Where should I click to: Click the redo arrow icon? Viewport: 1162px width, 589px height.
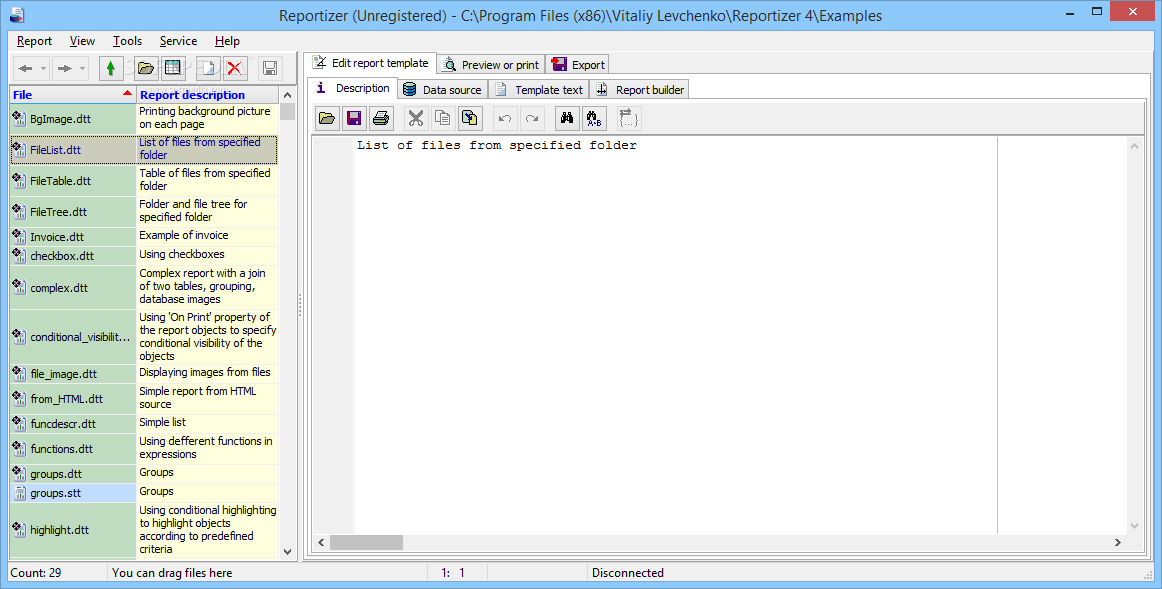[531, 118]
